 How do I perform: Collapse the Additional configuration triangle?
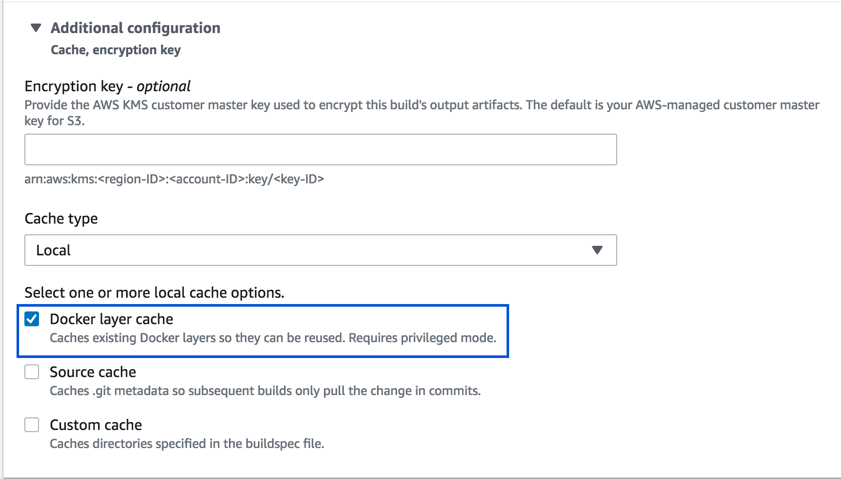(36, 28)
